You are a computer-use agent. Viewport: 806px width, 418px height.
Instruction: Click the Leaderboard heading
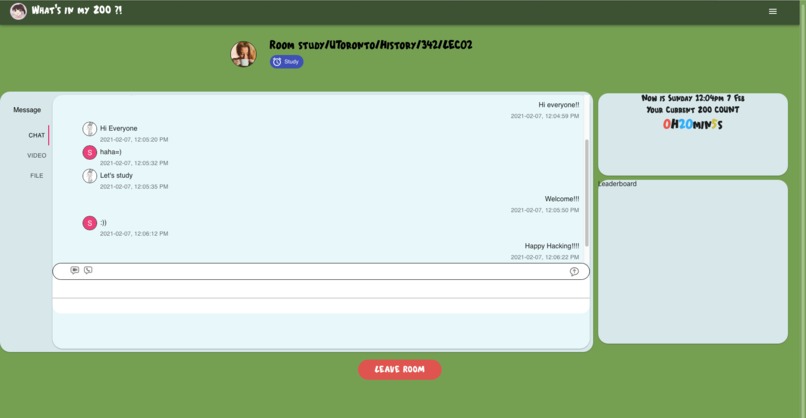617,184
